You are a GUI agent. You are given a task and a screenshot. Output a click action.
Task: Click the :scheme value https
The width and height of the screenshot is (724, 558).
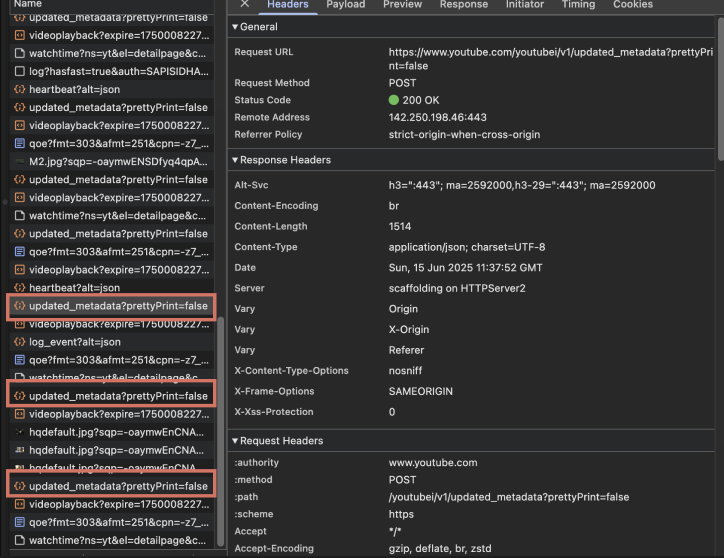tap(401, 514)
